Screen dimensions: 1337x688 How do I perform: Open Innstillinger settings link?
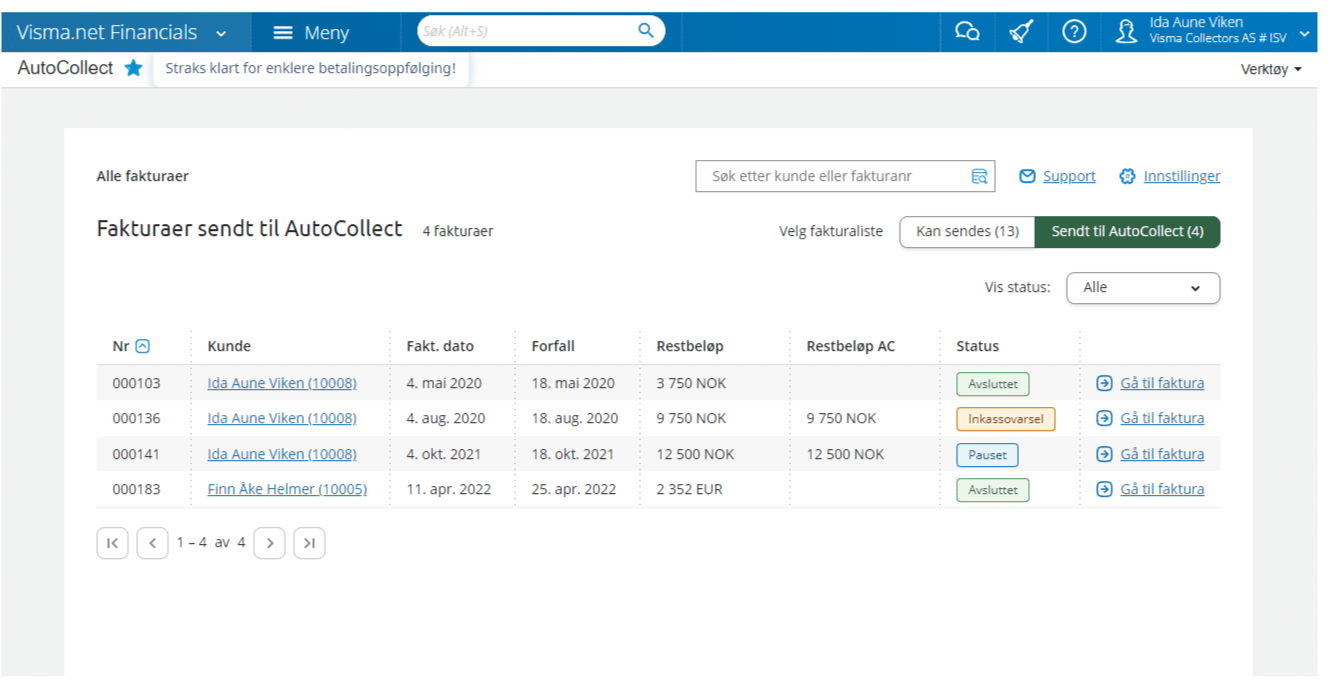(1181, 177)
